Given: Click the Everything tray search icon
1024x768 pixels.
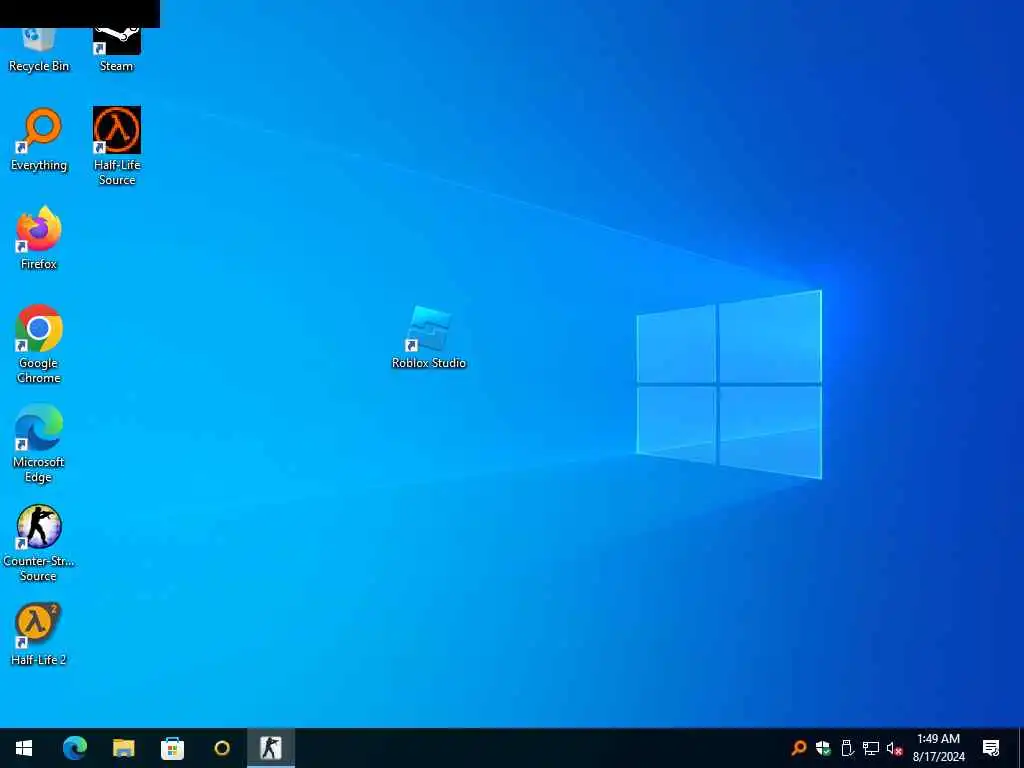Looking at the screenshot, I should 799,748.
